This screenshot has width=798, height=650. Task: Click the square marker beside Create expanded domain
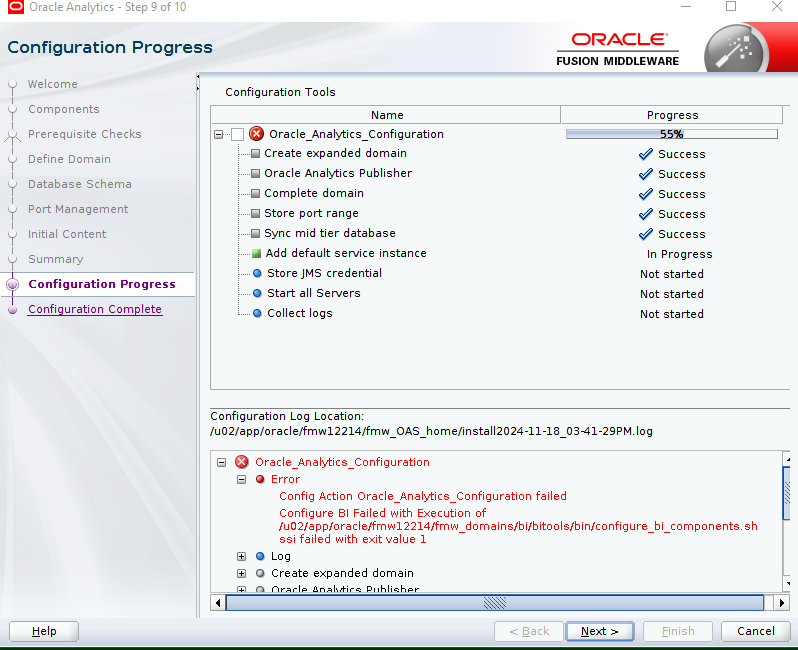point(255,153)
